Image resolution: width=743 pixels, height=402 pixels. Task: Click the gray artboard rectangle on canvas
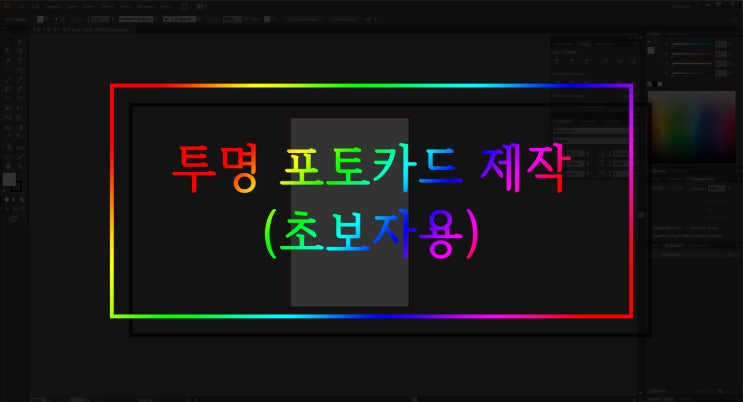click(x=350, y=212)
